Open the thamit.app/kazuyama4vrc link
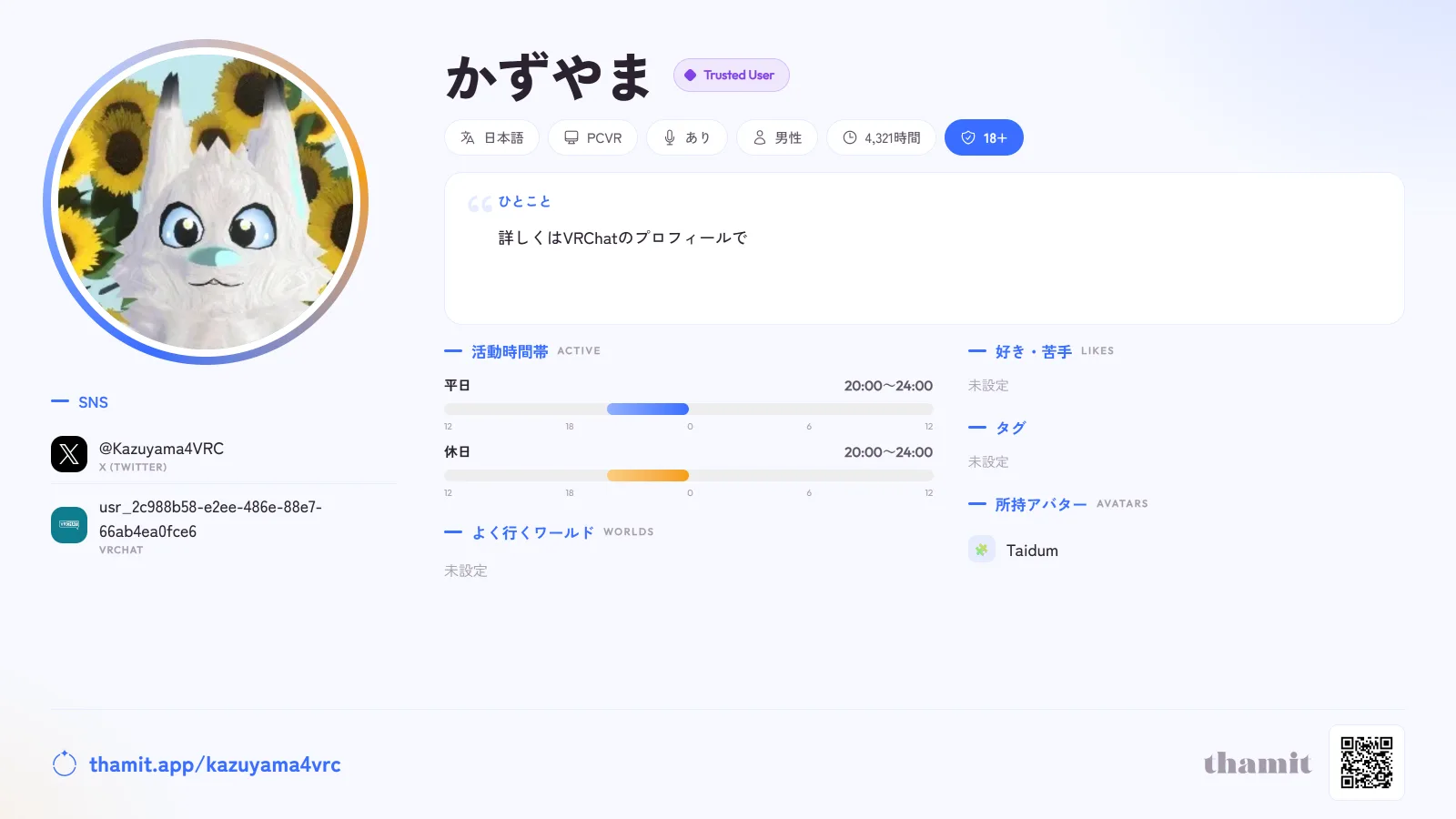 pyautogui.click(x=215, y=764)
